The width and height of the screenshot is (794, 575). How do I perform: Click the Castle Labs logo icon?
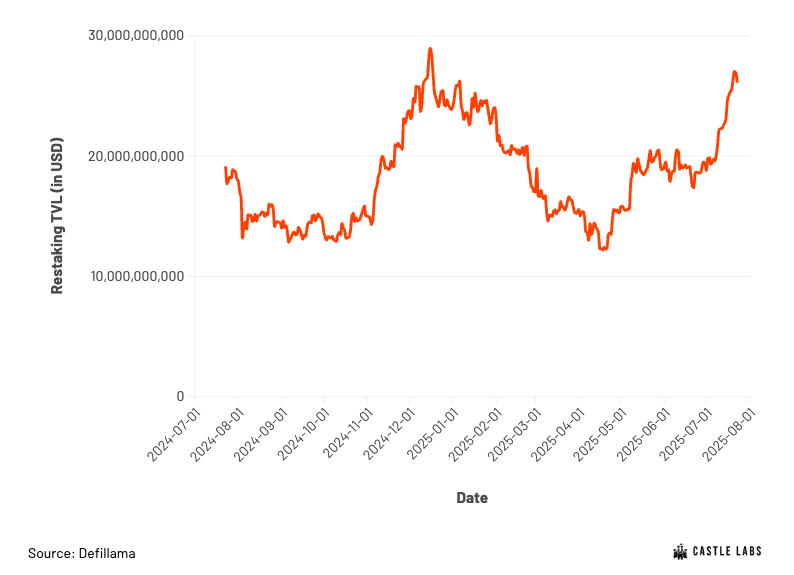(680, 552)
